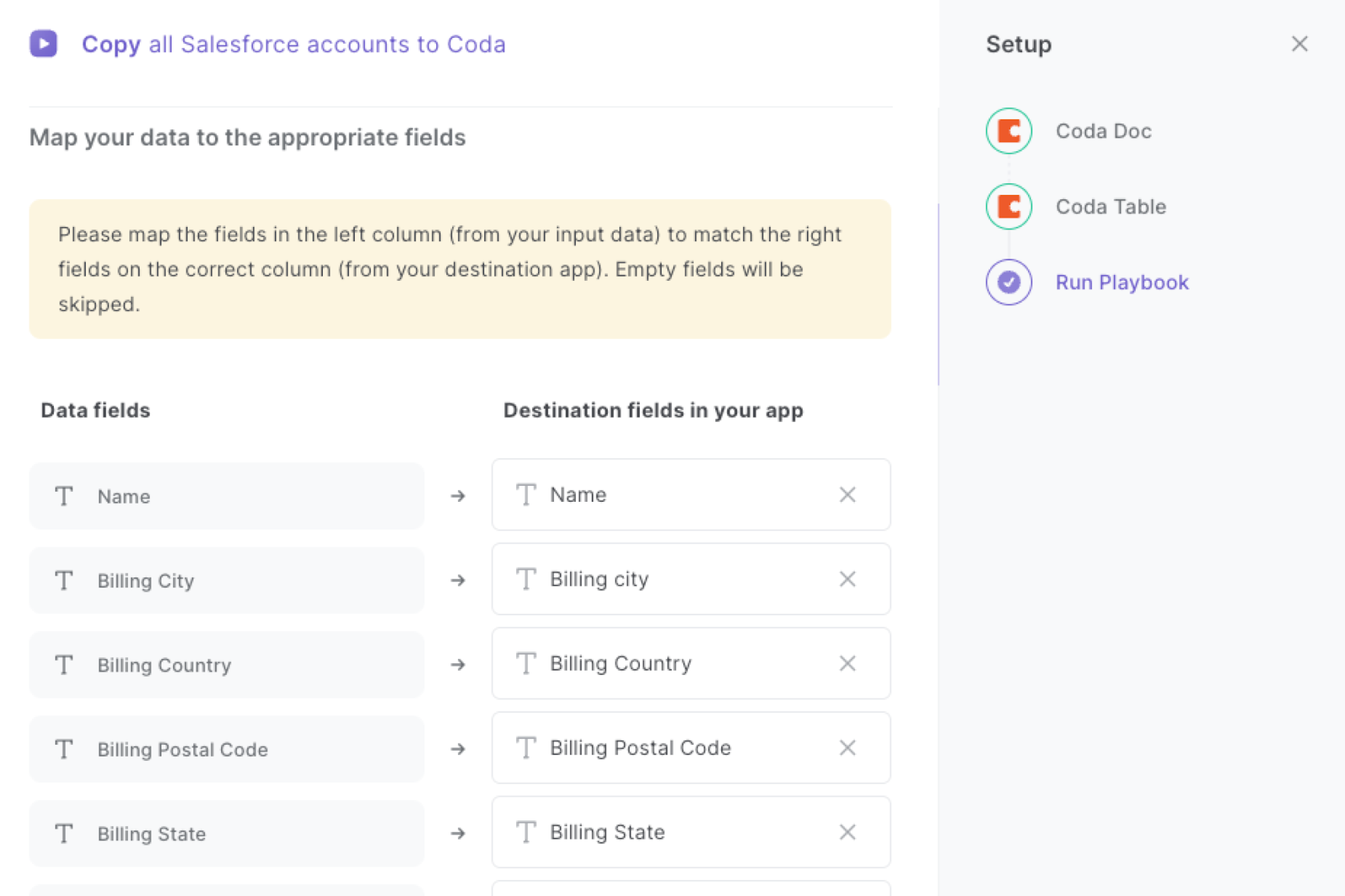The image size is (1345, 896).
Task: Click the arrow next to Billing State
Action: point(458,833)
